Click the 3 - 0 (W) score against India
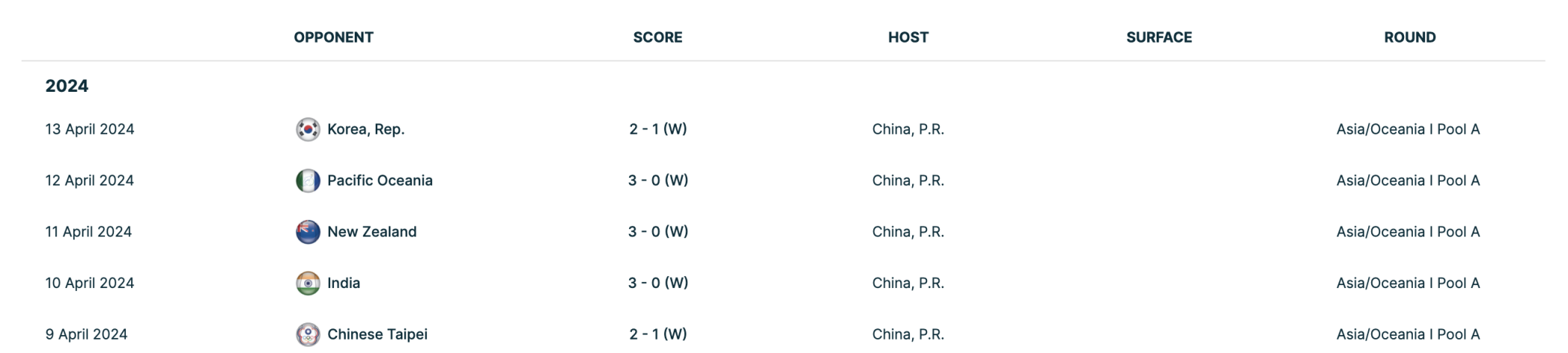The image size is (1568, 353). point(658,284)
